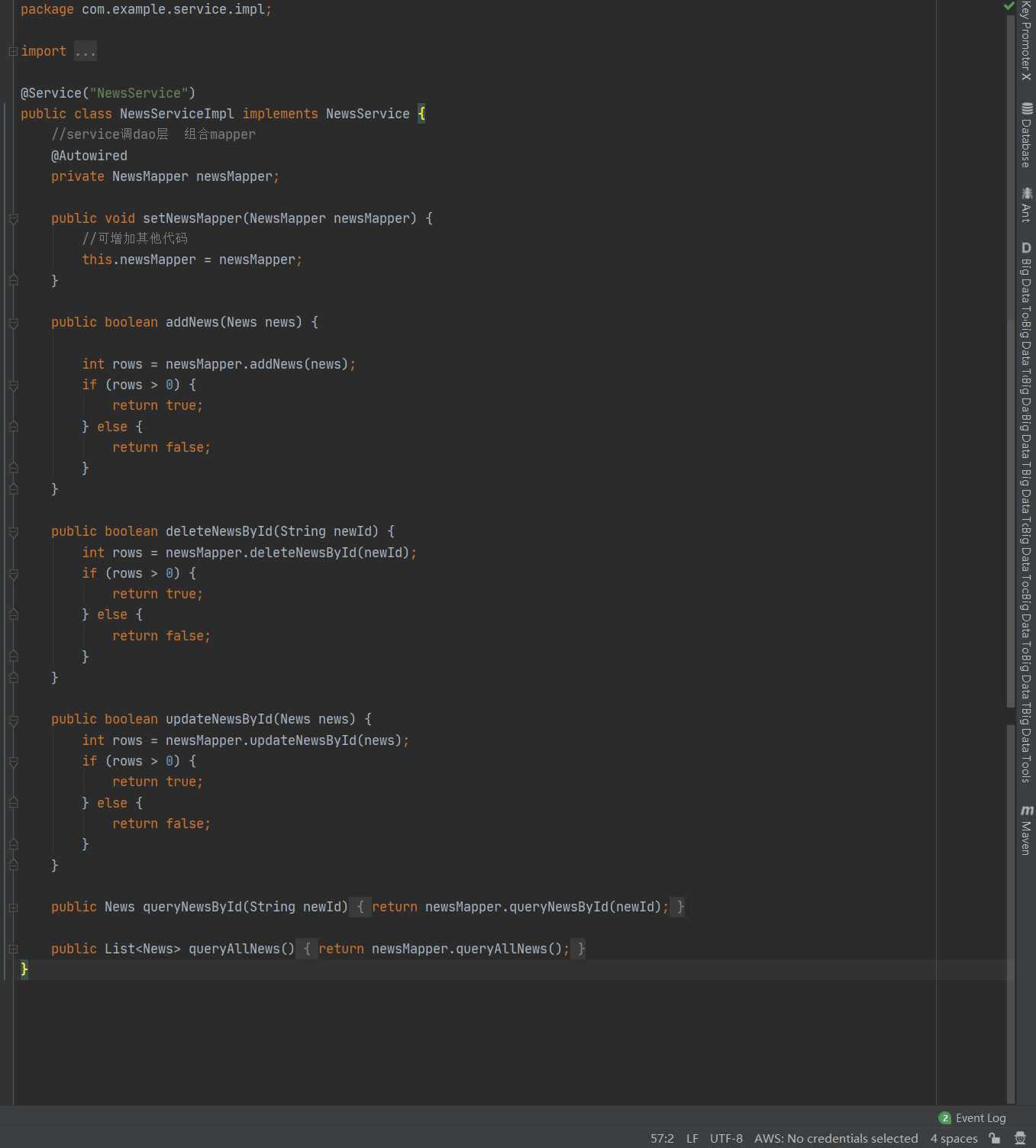
Task: Open the Big Data Tools window tab
Action: click(1026, 512)
